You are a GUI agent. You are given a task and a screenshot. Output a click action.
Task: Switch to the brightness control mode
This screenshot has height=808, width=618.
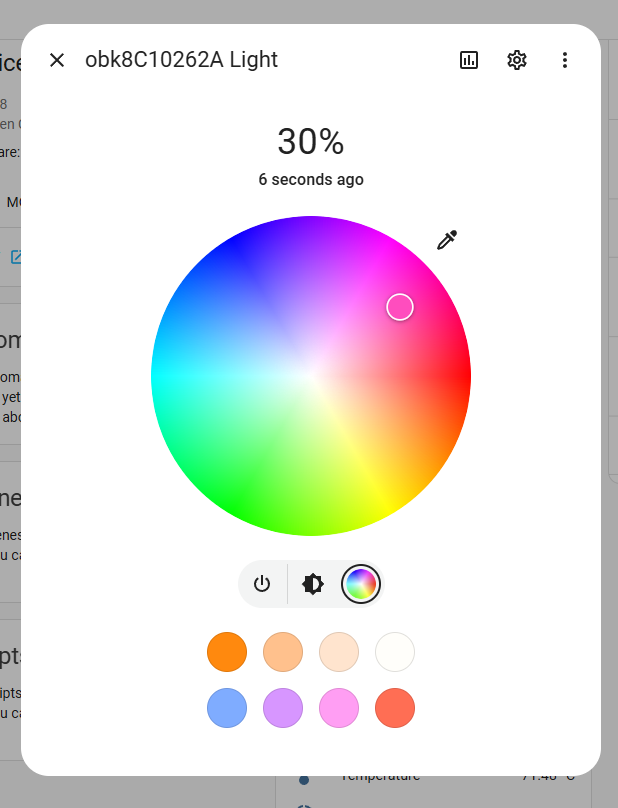[313, 584]
